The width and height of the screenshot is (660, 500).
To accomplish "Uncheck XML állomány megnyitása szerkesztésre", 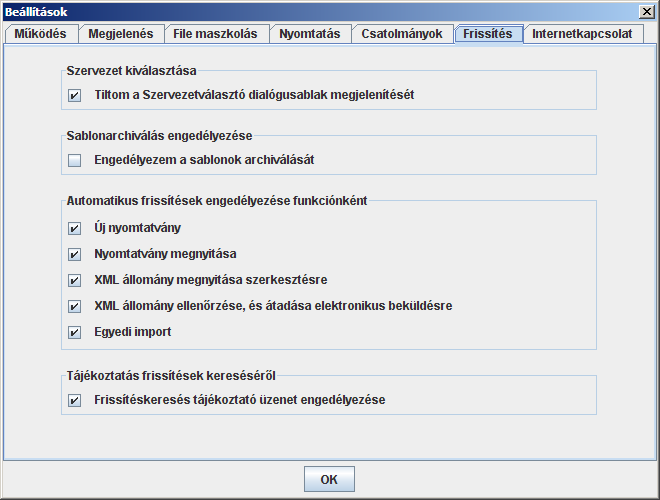I will [75, 280].
